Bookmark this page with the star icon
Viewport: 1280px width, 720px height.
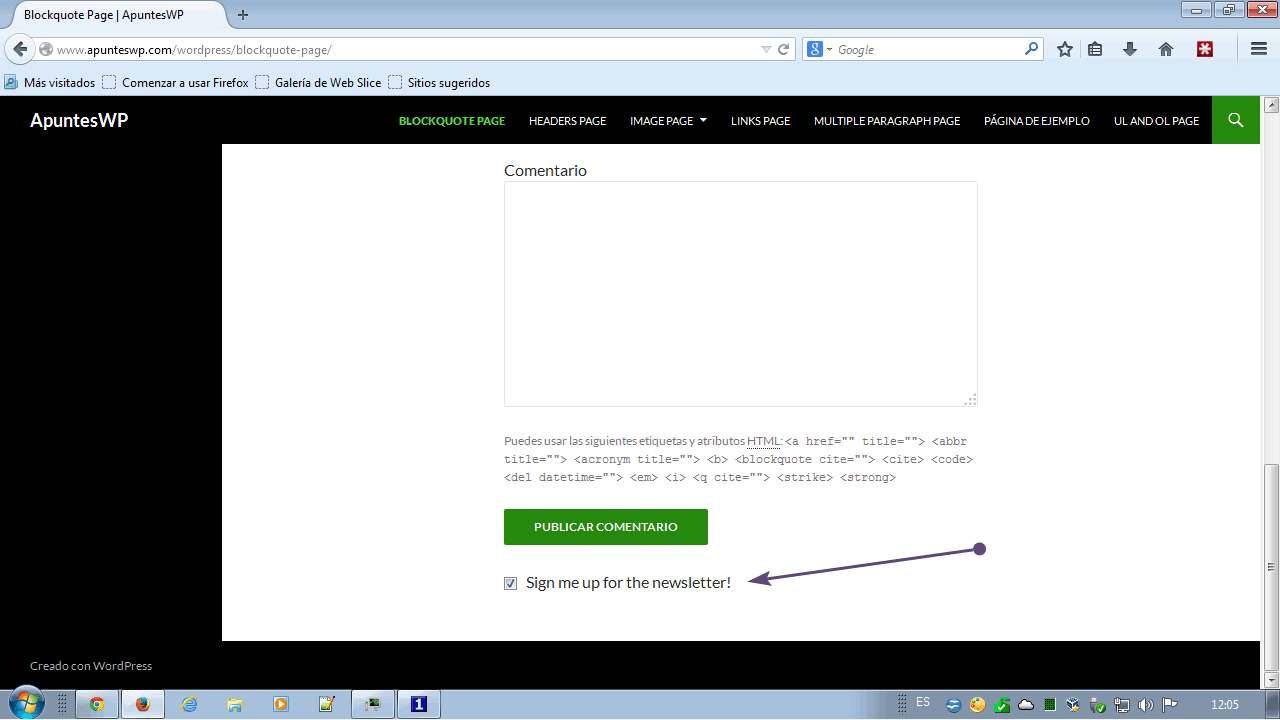click(x=1065, y=49)
